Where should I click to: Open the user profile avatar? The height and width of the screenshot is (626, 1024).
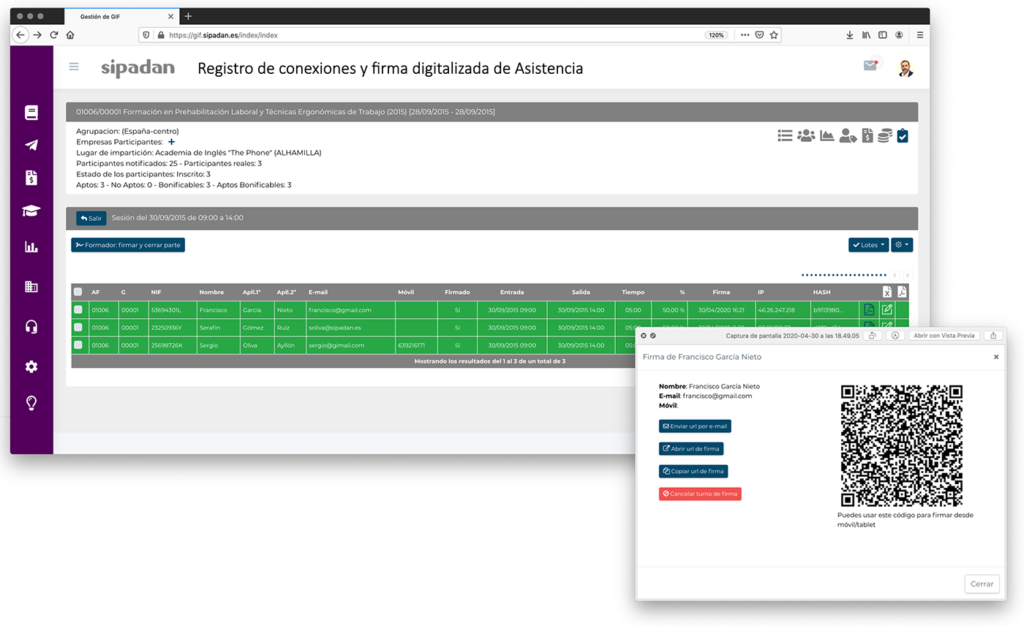(x=905, y=68)
